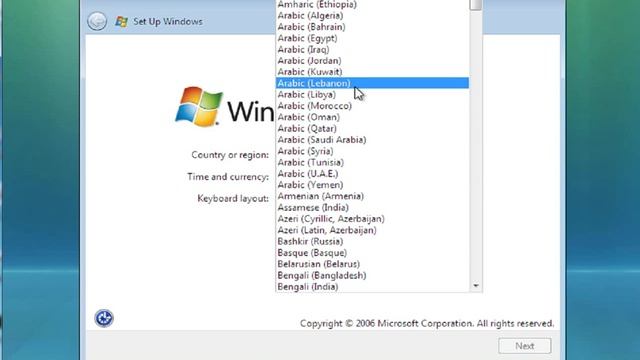
Task: Choose Azeri (Latin, Azerbaijan) option
Action: tap(372, 230)
